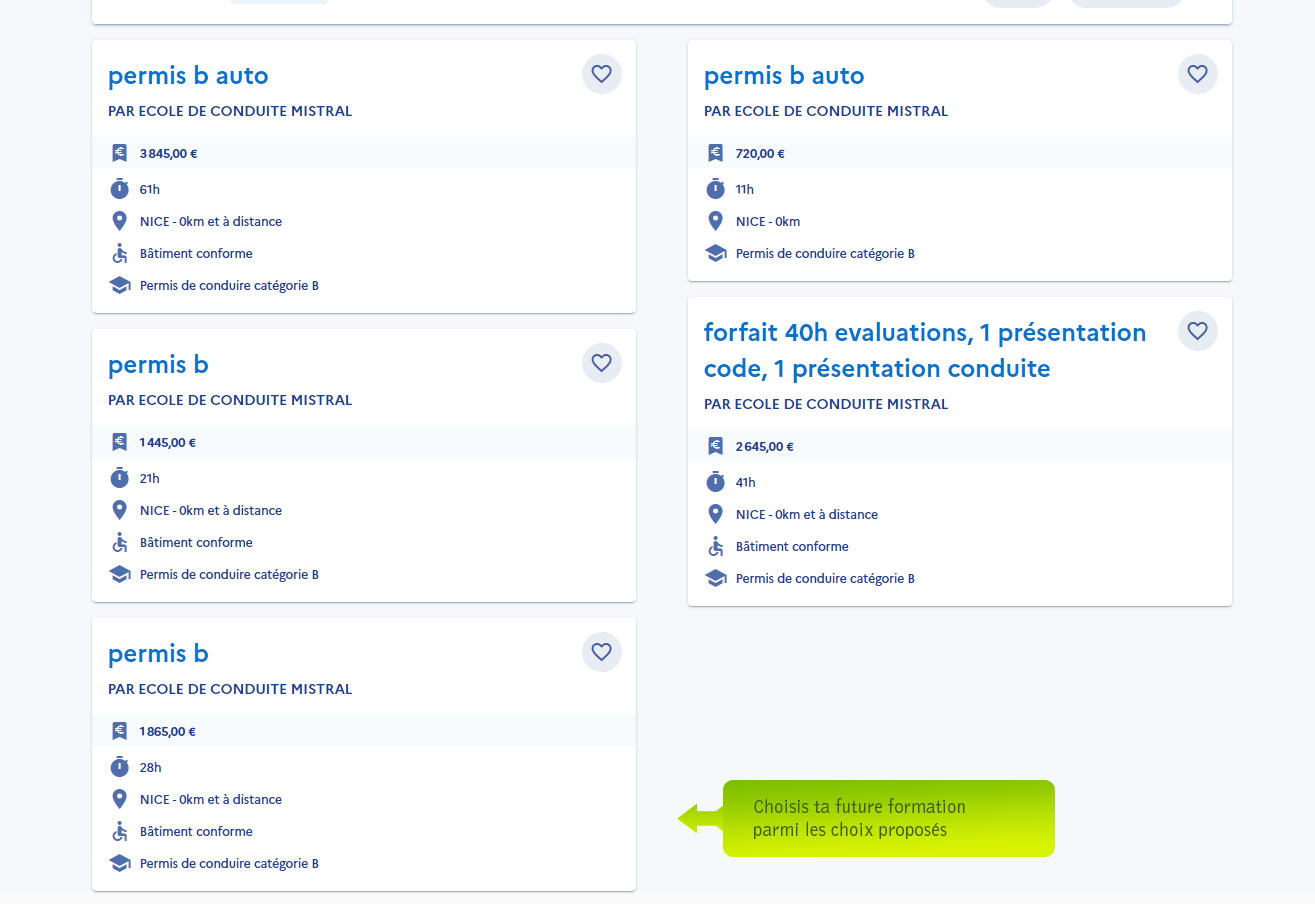Click the euro price icon beside 3 845,00 €
Image resolution: width=1315 pixels, height=904 pixels.
click(120, 153)
